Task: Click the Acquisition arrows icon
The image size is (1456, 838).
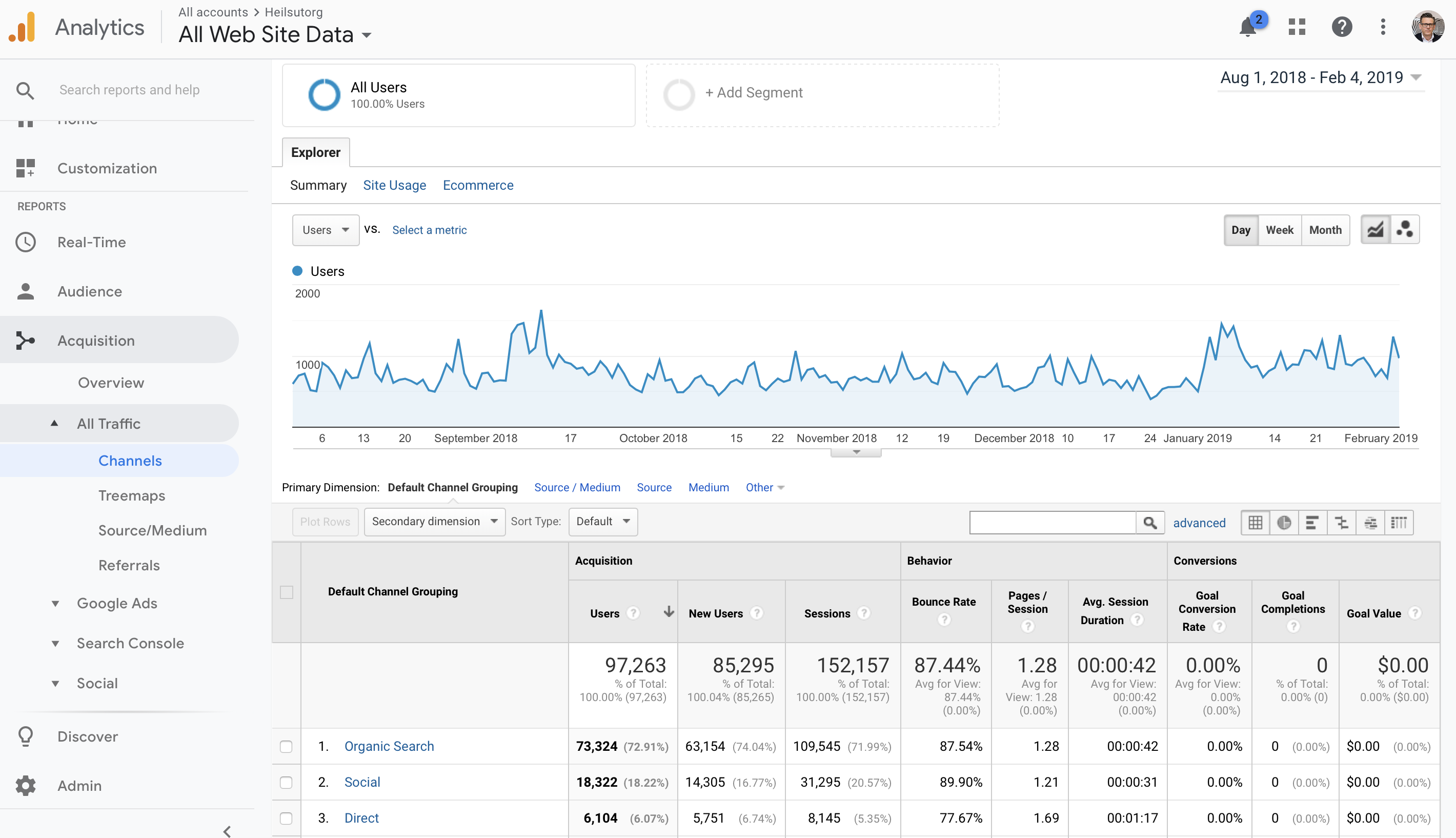Action: [x=25, y=341]
